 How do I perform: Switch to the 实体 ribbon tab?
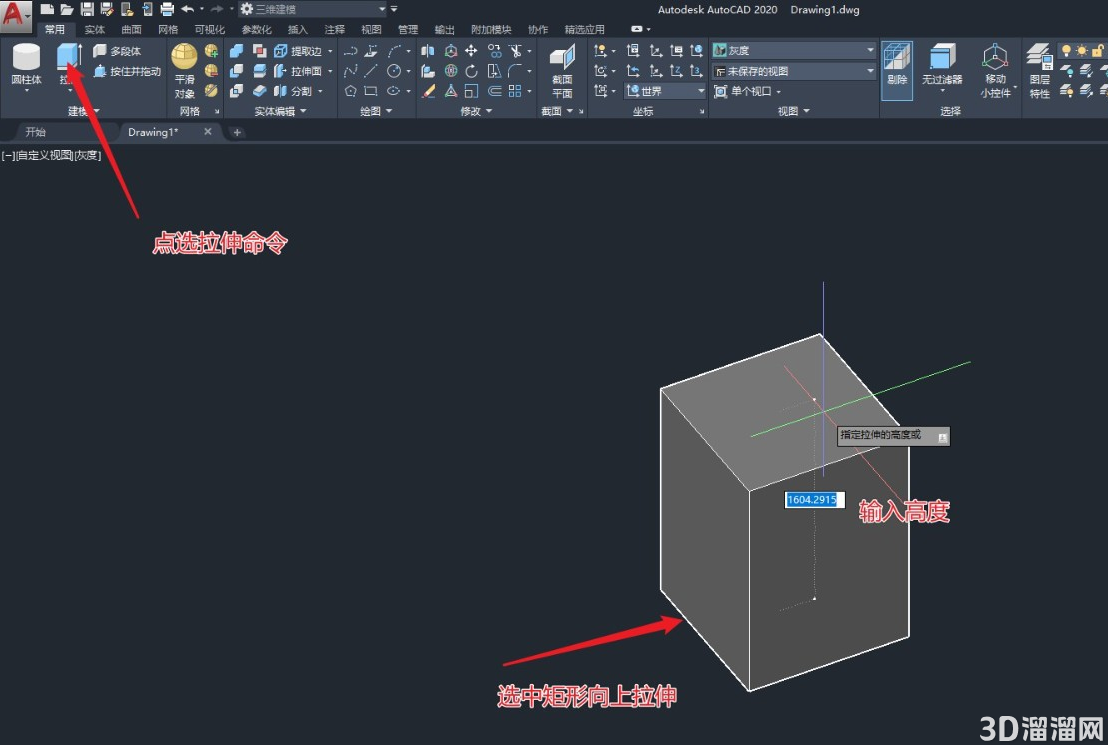pyautogui.click(x=94, y=30)
